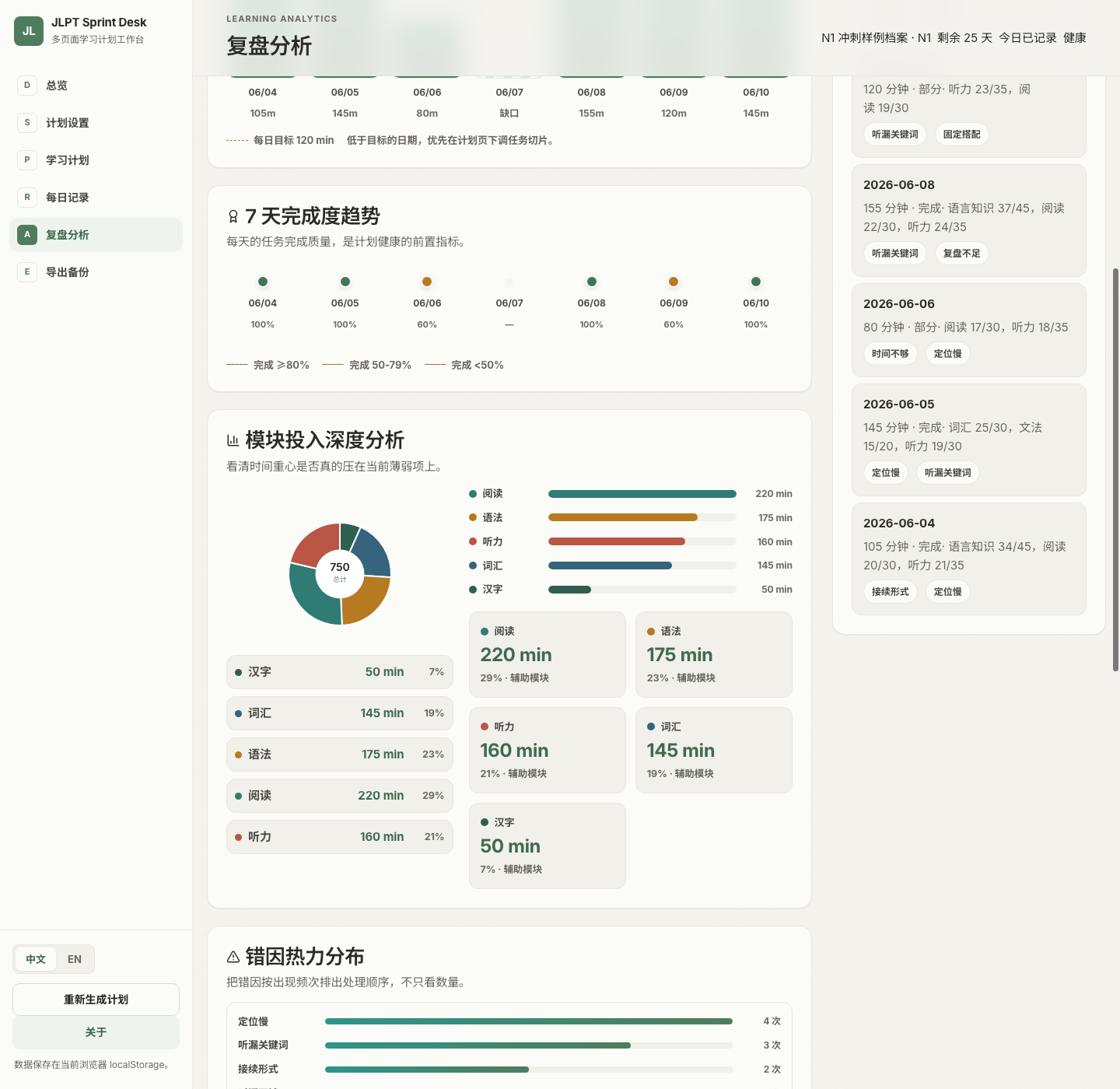Click the 复盘不足 tag on 2026-06-08
The height and width of the screenshot is (1089, 1120).
pyautogui.click(x=962, y=254)
